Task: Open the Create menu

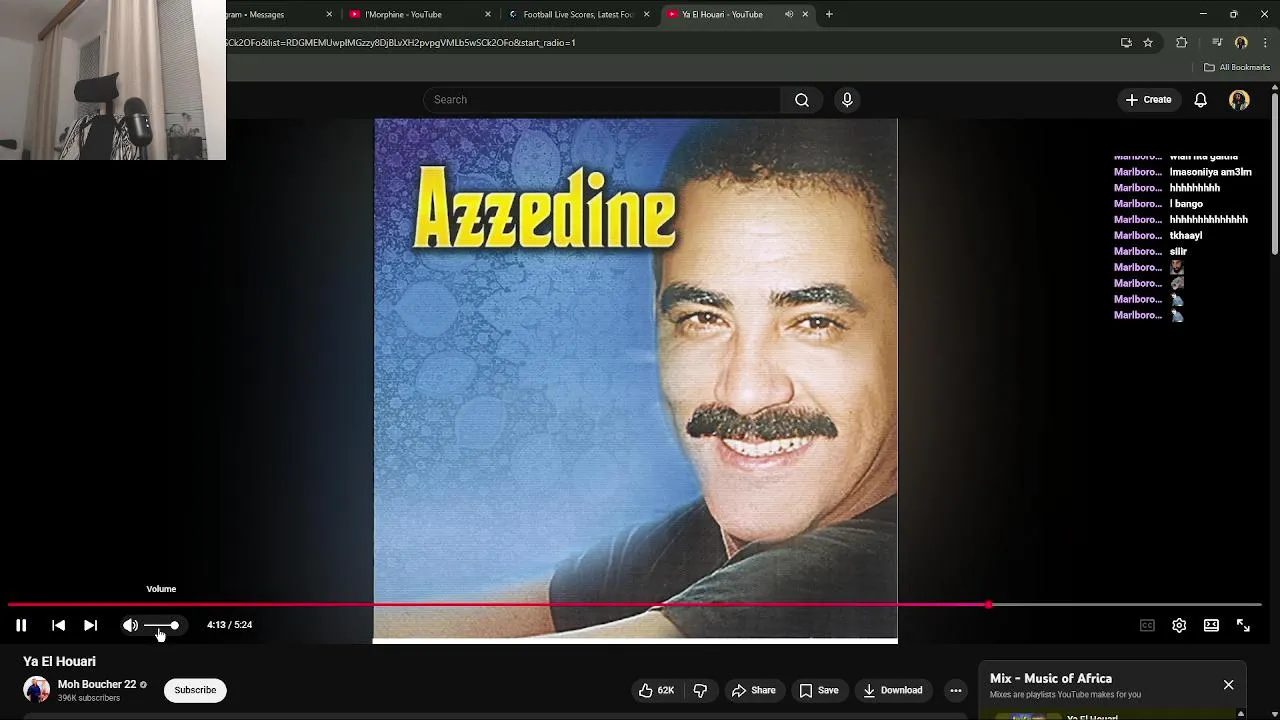Action: coord(1148,100)
